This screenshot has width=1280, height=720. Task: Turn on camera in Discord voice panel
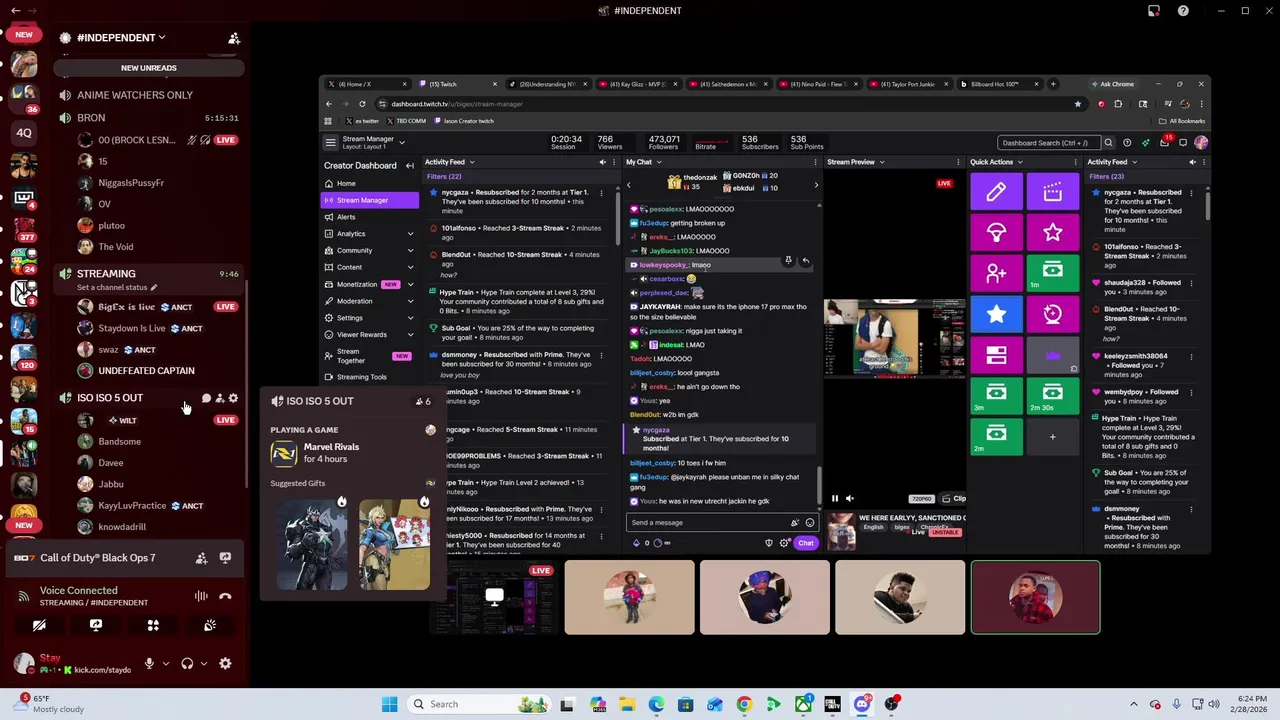39,625
